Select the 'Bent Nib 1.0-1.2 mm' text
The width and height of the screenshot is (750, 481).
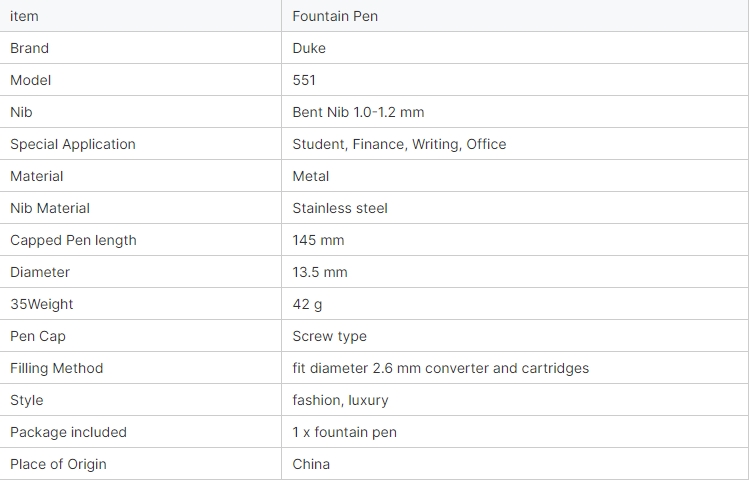point(358,112)
